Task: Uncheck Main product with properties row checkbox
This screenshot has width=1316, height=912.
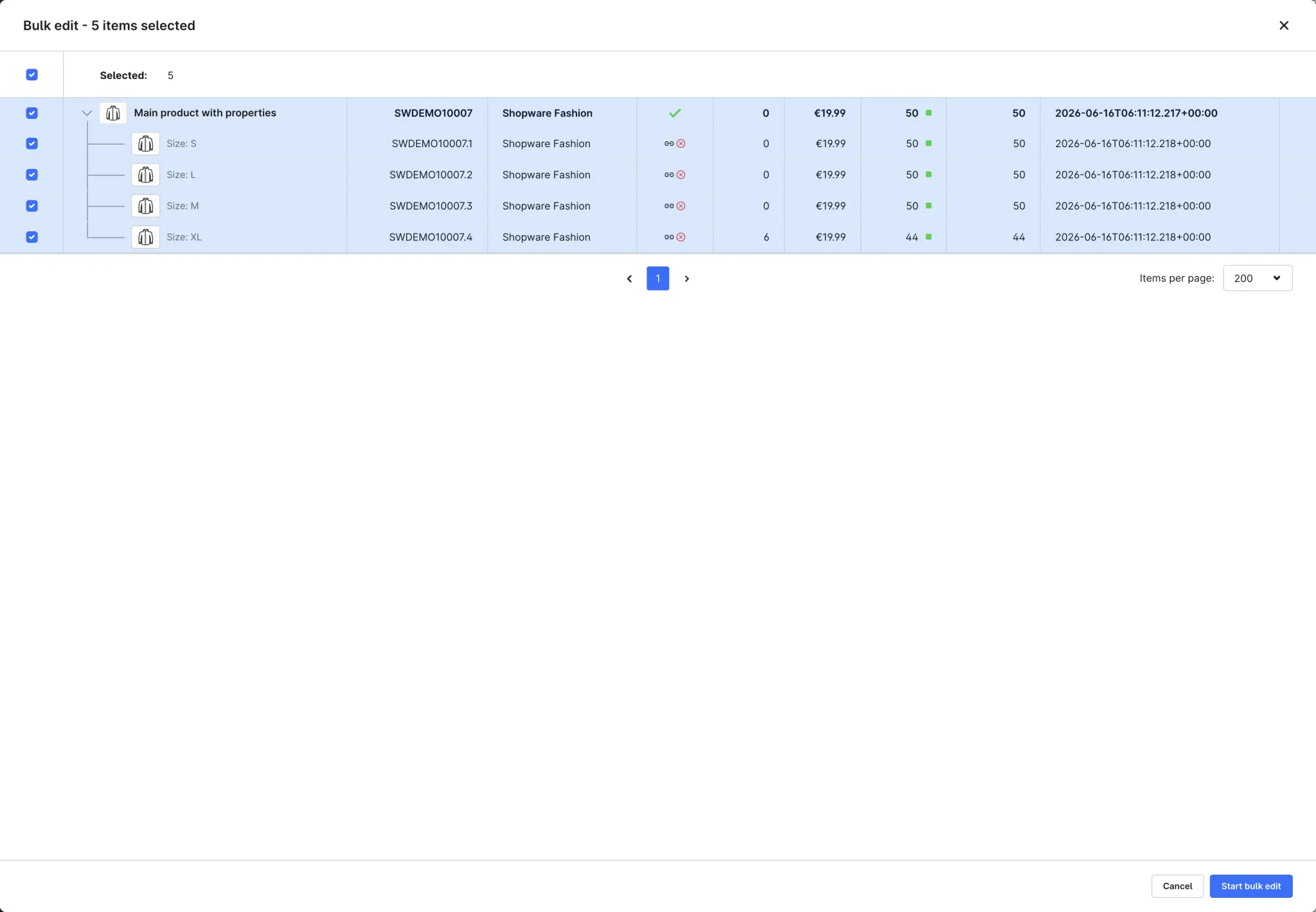Action: 31,113
